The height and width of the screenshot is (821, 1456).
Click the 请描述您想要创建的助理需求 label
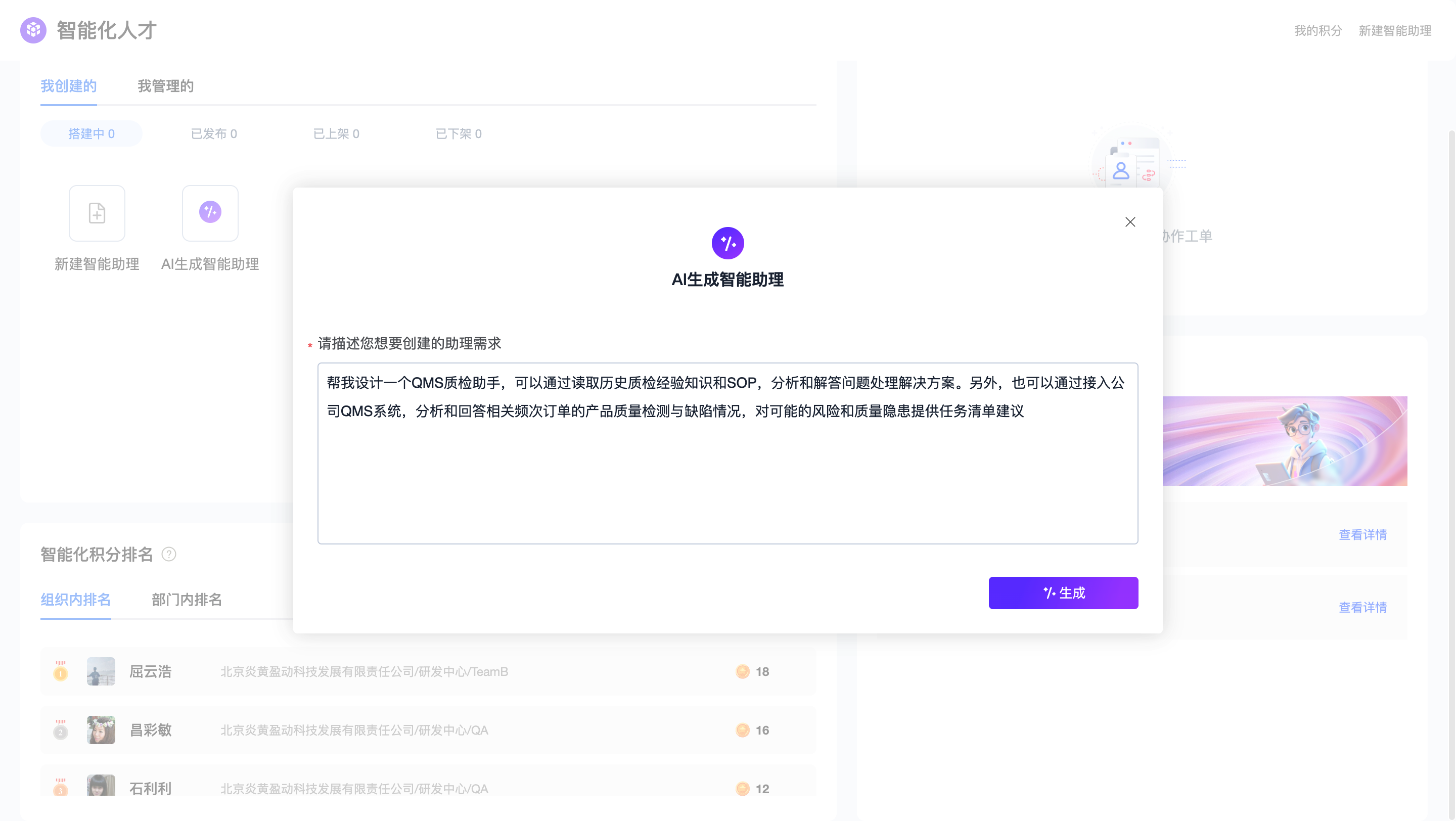coord(409,344)
